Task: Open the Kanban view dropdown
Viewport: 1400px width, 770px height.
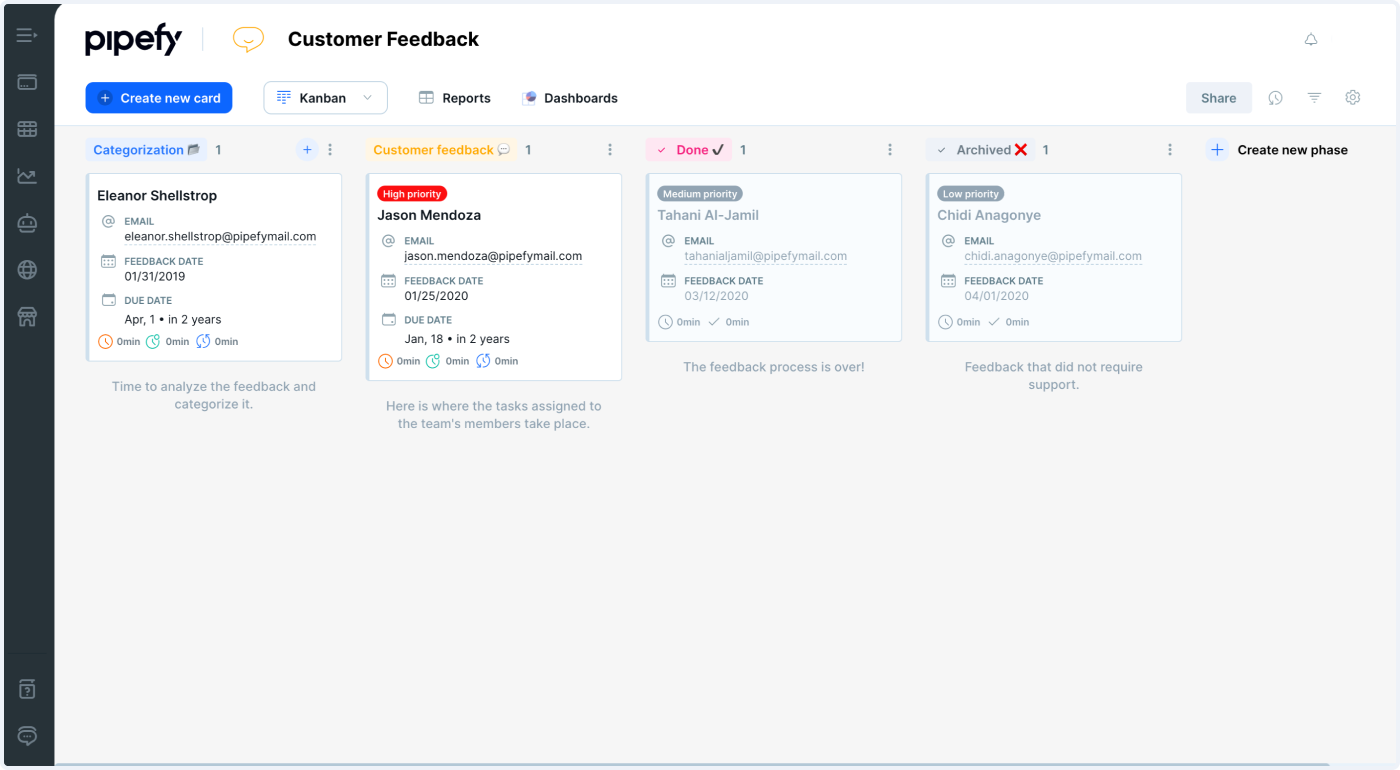Action: pos(325,97)
